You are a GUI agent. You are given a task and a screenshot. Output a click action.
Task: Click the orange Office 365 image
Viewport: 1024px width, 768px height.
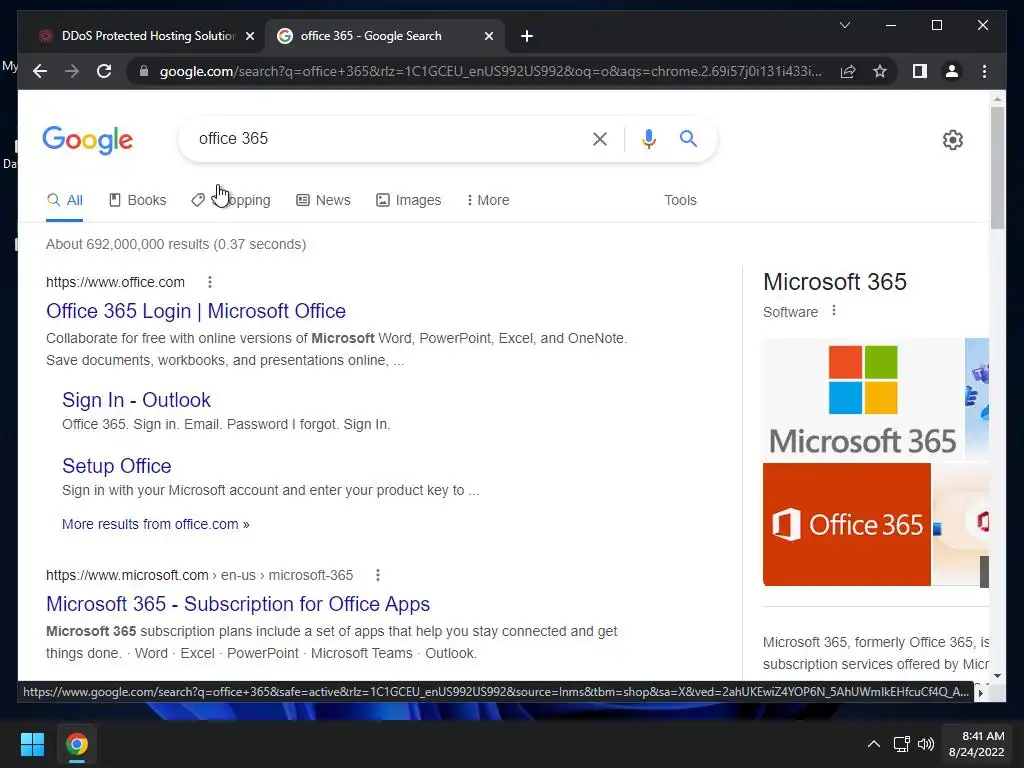click(x=846, y=524)
